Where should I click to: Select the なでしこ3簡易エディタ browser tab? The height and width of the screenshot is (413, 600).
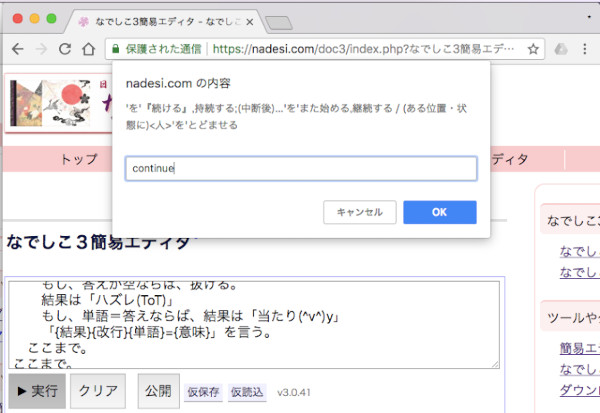click(x=166, y=22)
